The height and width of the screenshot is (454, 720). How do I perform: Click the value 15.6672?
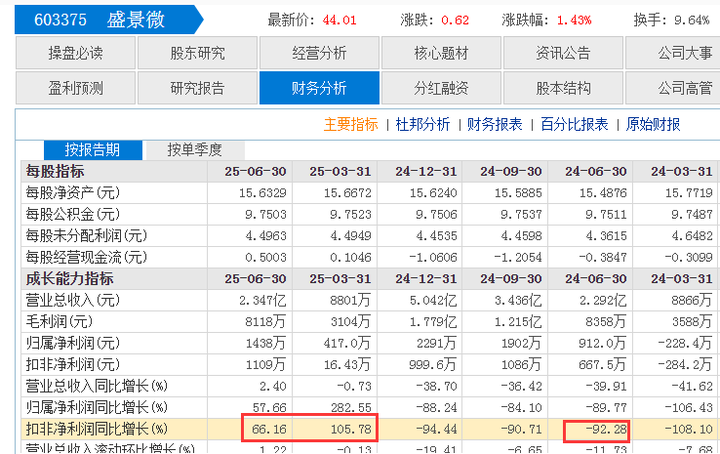pyautogui.click(x=348, y=193)
